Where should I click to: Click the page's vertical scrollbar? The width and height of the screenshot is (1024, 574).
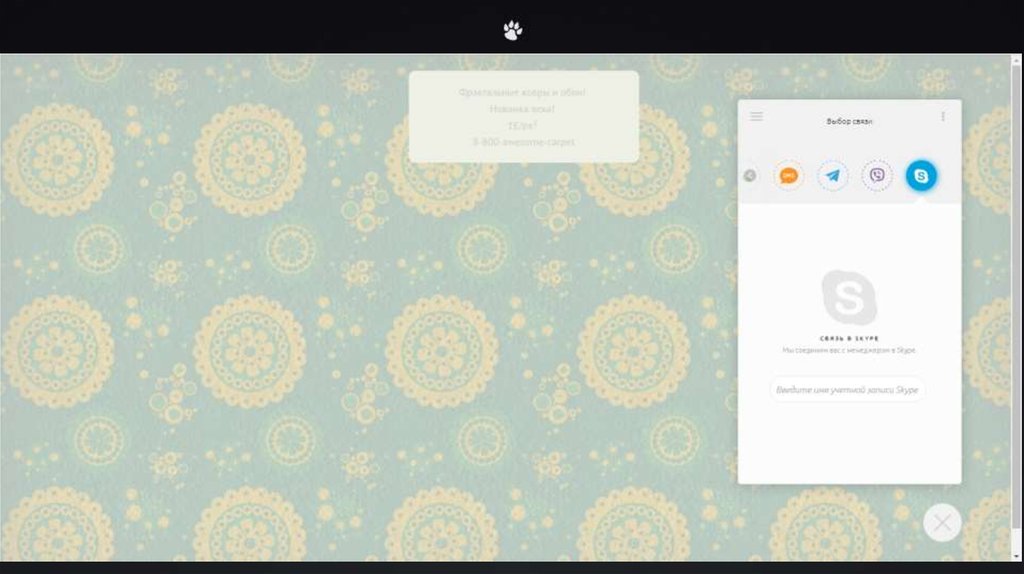point(1017,300)
